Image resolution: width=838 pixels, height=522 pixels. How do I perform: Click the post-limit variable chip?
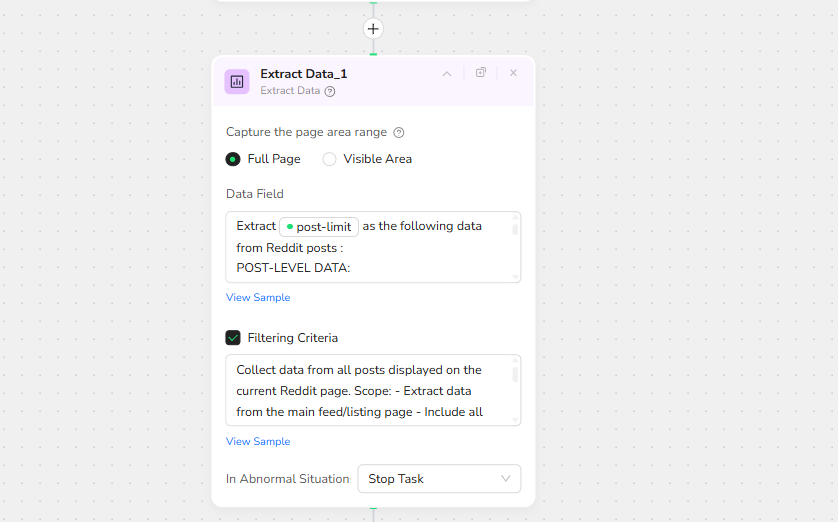tap(319, 227)
